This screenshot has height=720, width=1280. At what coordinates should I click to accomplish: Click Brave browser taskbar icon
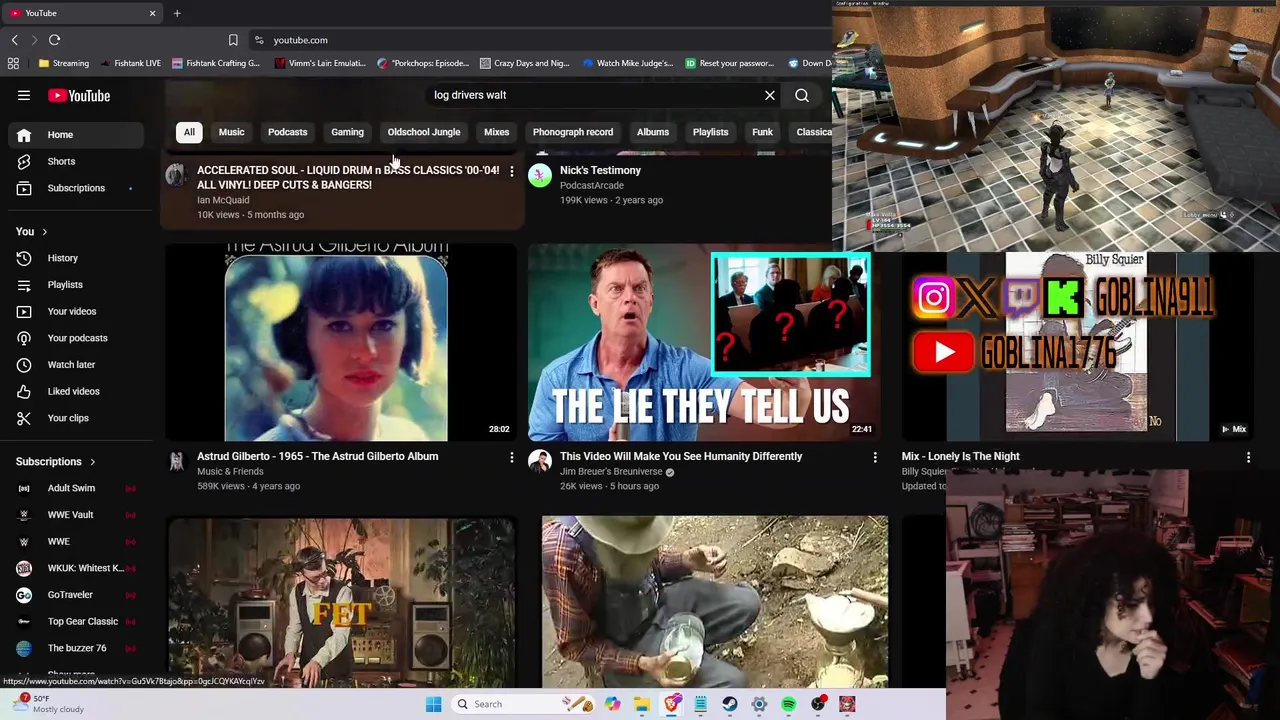tap(671, 704)
